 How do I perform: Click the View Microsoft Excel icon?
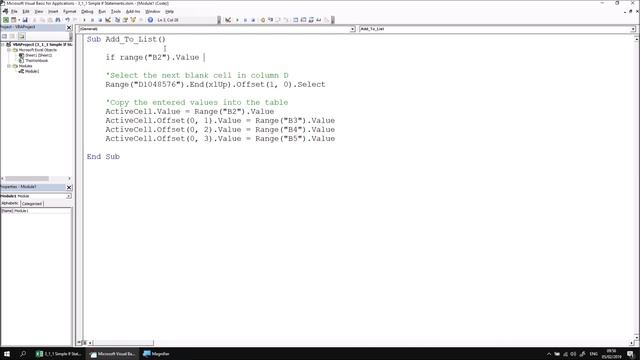(6, 20)
